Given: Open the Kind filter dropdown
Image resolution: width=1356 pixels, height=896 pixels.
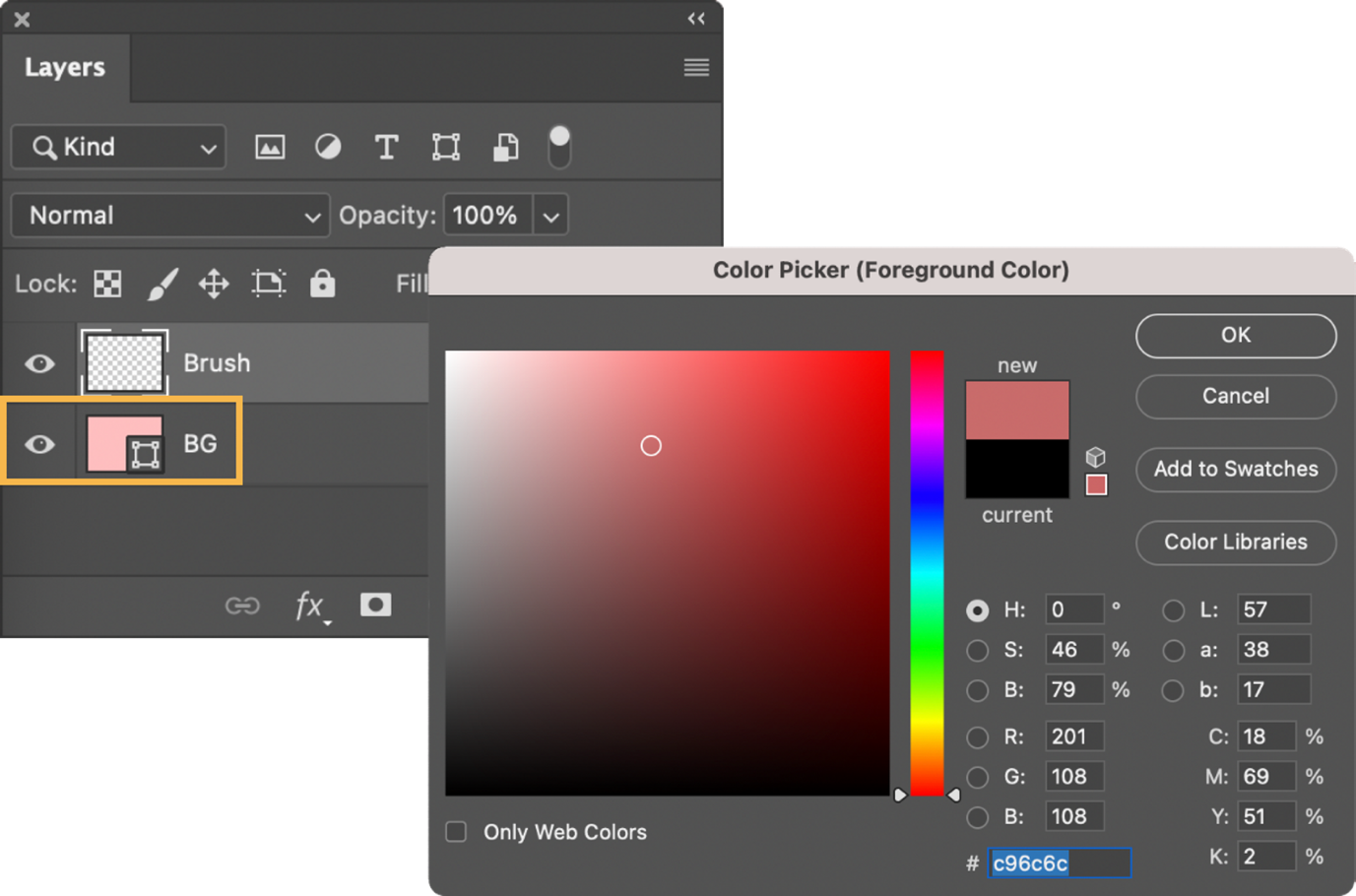Looking at the screenshot, I should click(118, 147).
